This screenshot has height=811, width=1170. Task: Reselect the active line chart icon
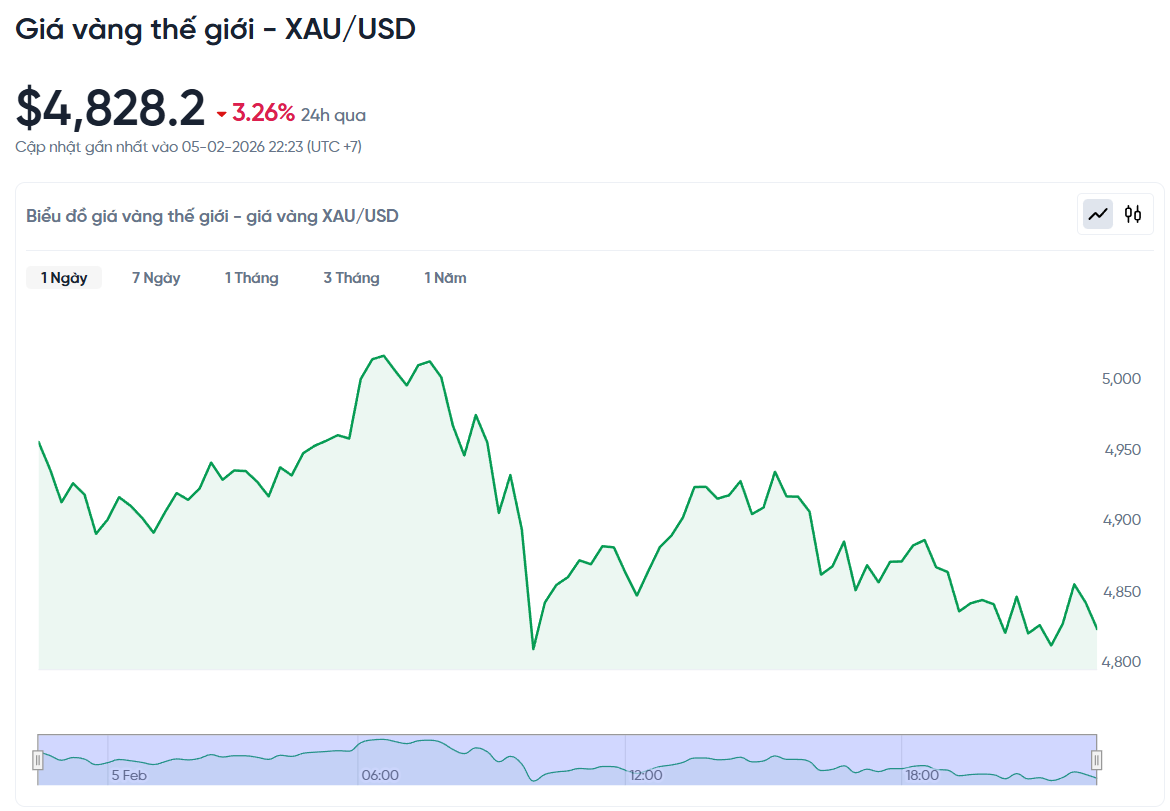1097,214
